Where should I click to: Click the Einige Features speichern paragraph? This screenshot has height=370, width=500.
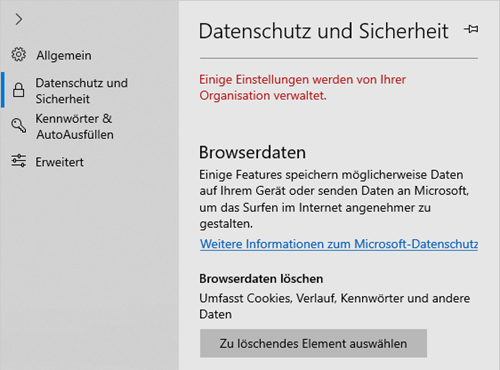tap(334, 199)
